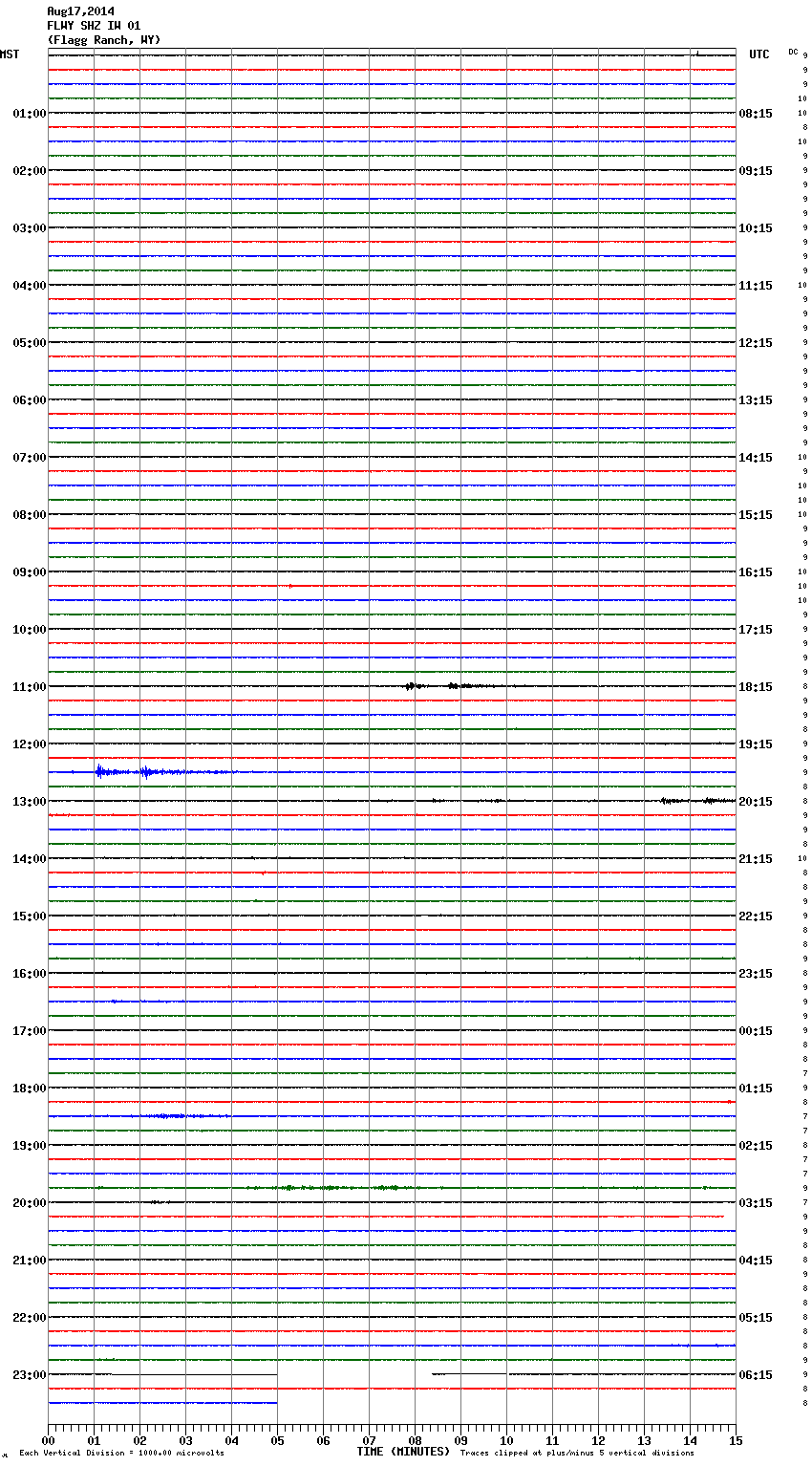The height and width of the screenshot is (1466, 812).
Task: Click minute 15 on the bottom time axis
Action: pos(736,1441)
